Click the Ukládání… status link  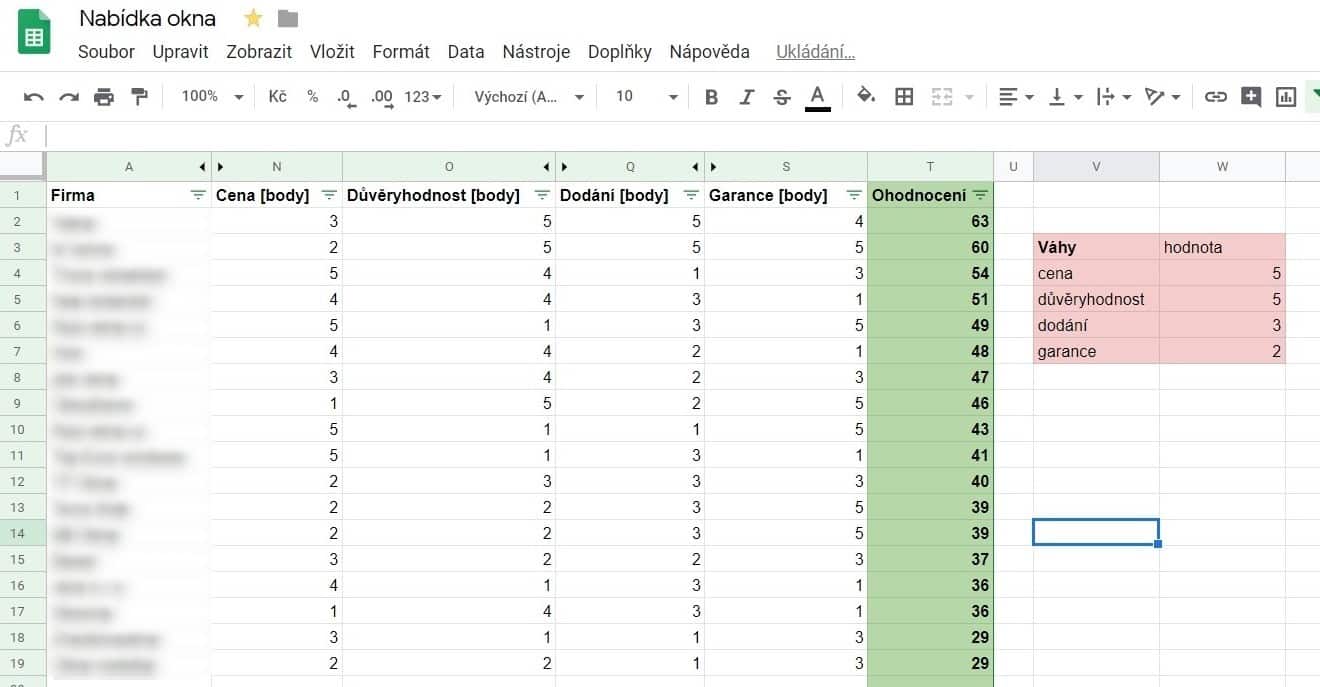[815, 52]
